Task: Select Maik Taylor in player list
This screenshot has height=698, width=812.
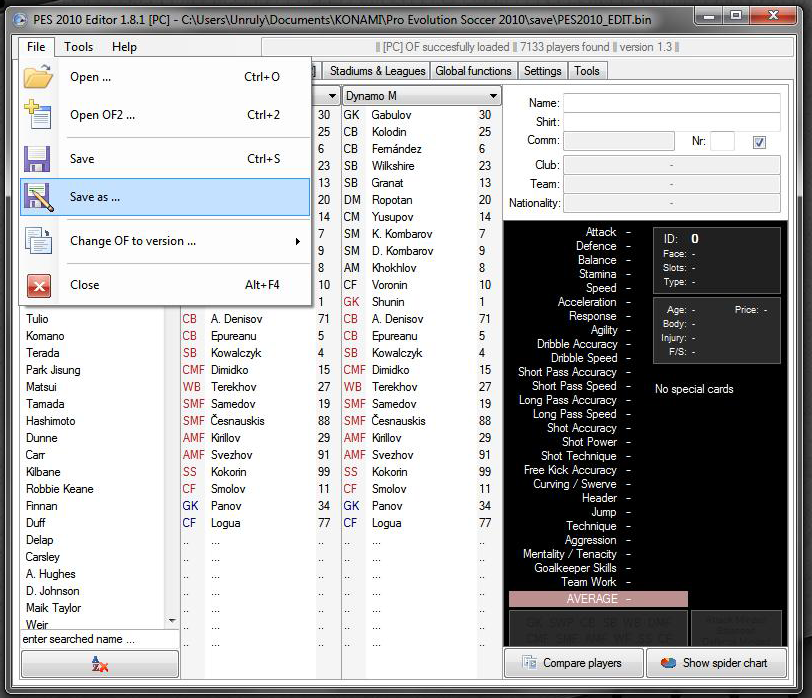Action: 53,608
